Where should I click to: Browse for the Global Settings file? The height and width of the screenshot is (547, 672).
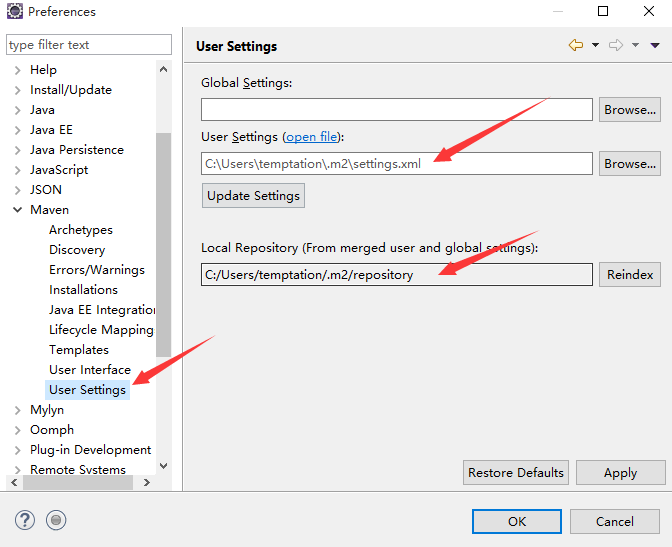pos(630,110)
